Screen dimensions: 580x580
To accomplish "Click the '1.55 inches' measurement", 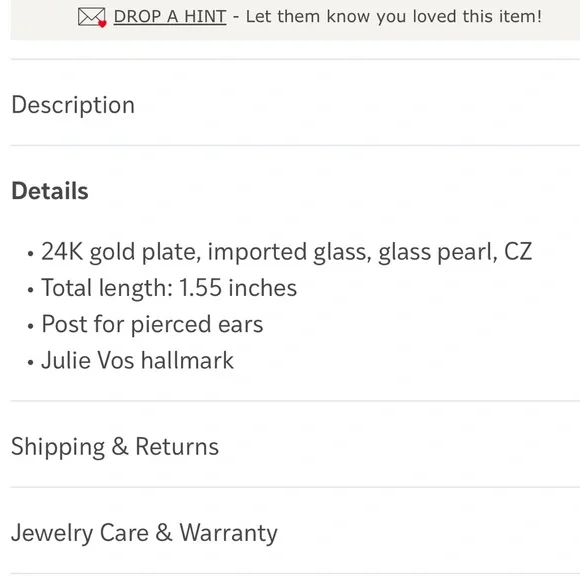I will point(238,288).
